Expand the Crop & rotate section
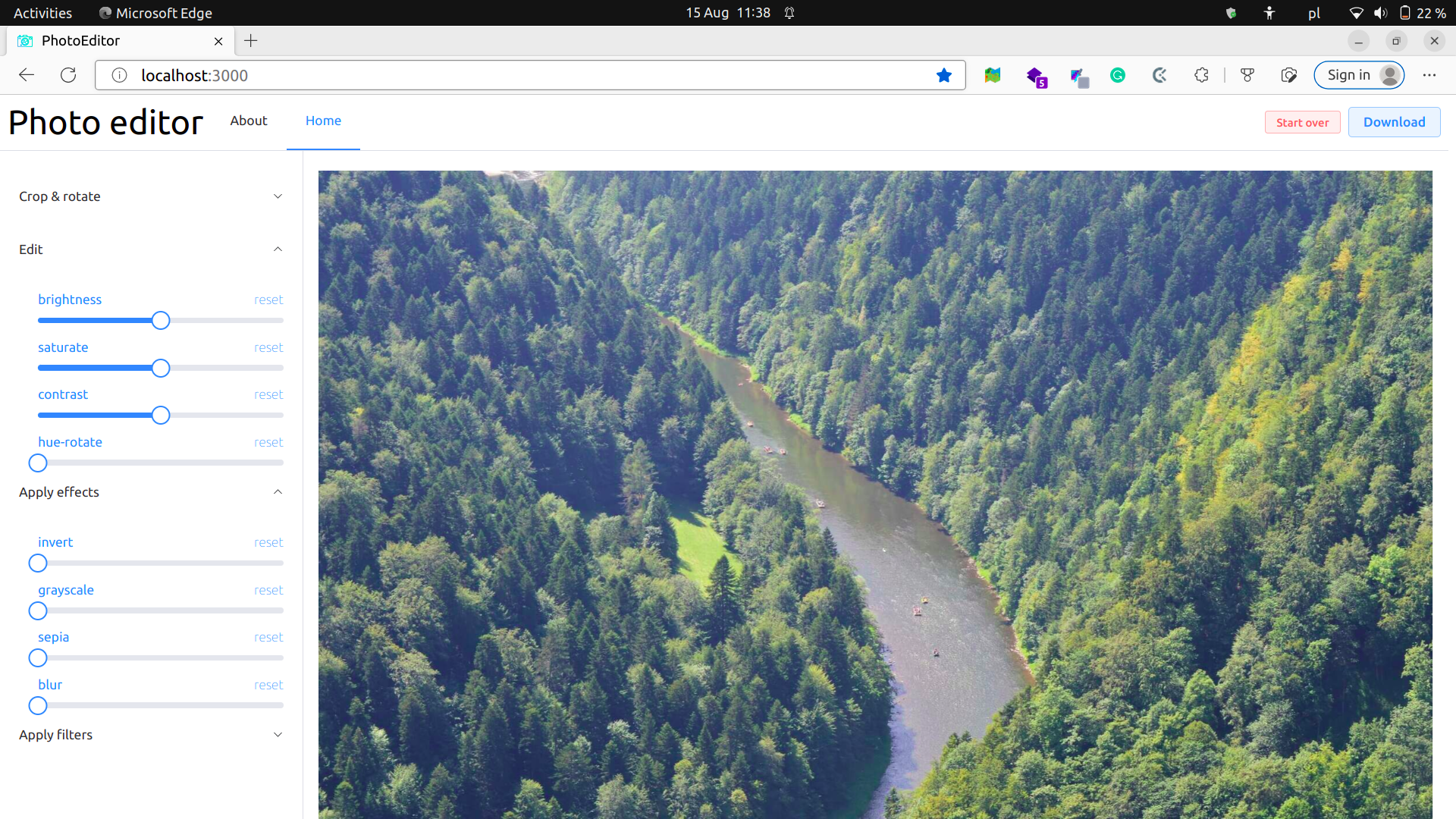This screenshot has width=1456, height=819. [278, 196]
